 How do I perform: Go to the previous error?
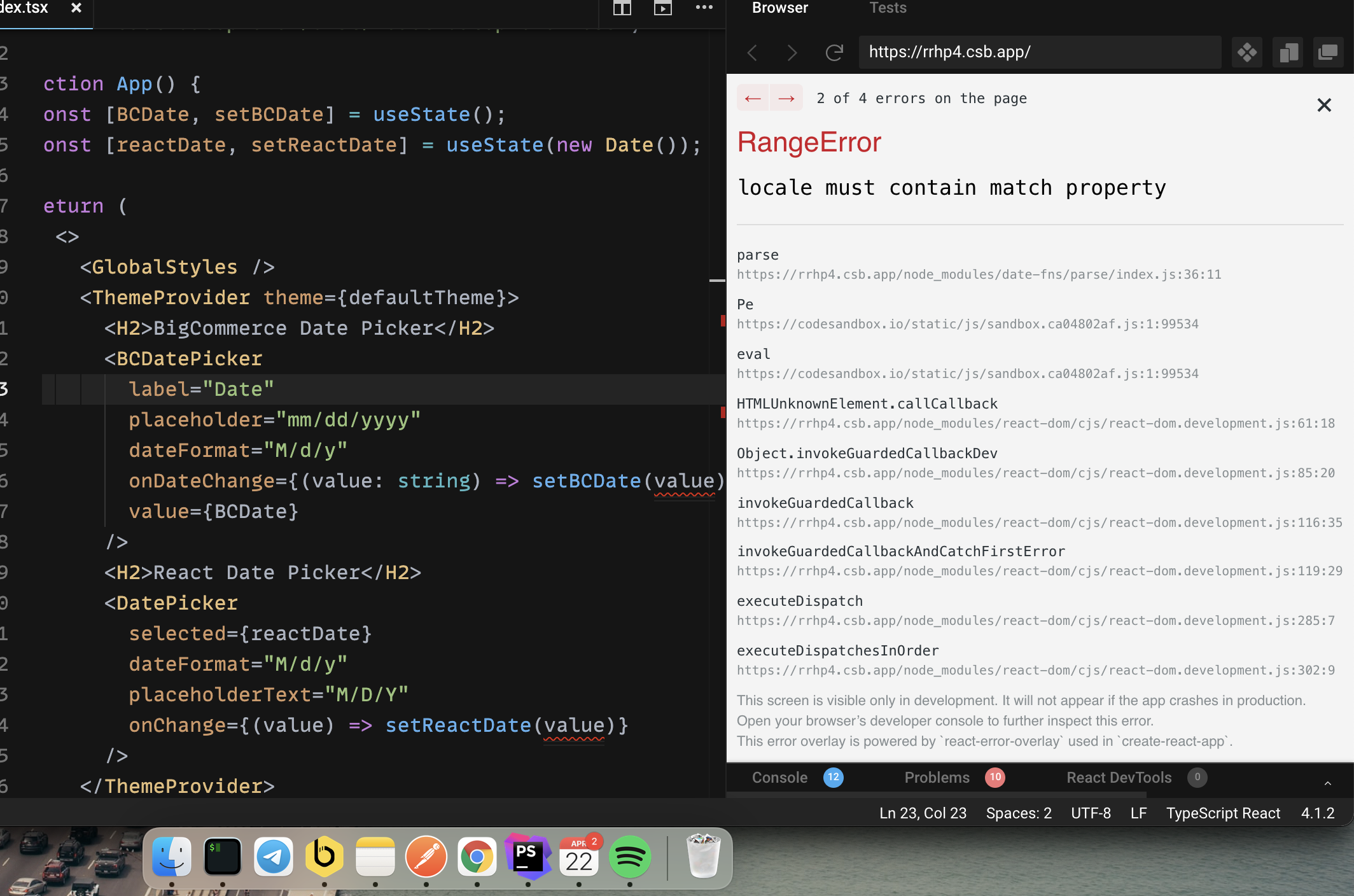tap(753, 98)
